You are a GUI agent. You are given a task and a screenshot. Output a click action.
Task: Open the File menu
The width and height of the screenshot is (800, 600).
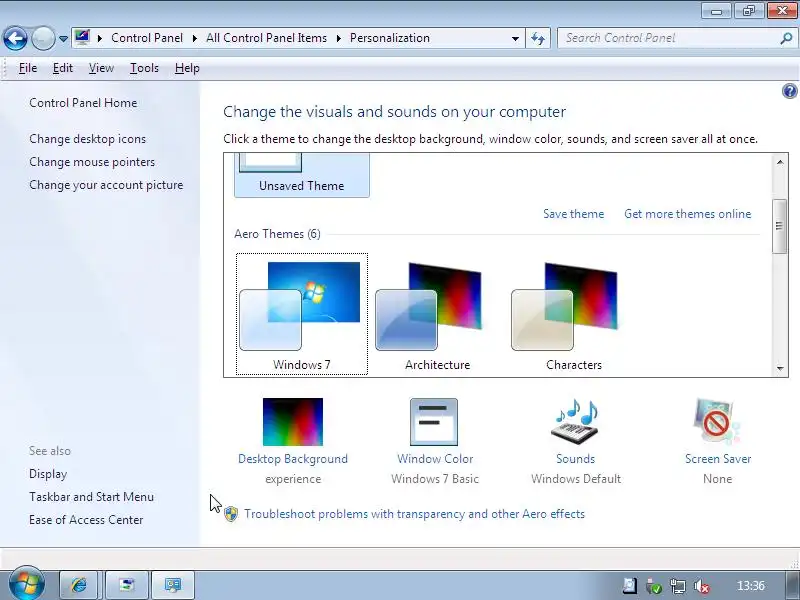(x=28, y=68)
